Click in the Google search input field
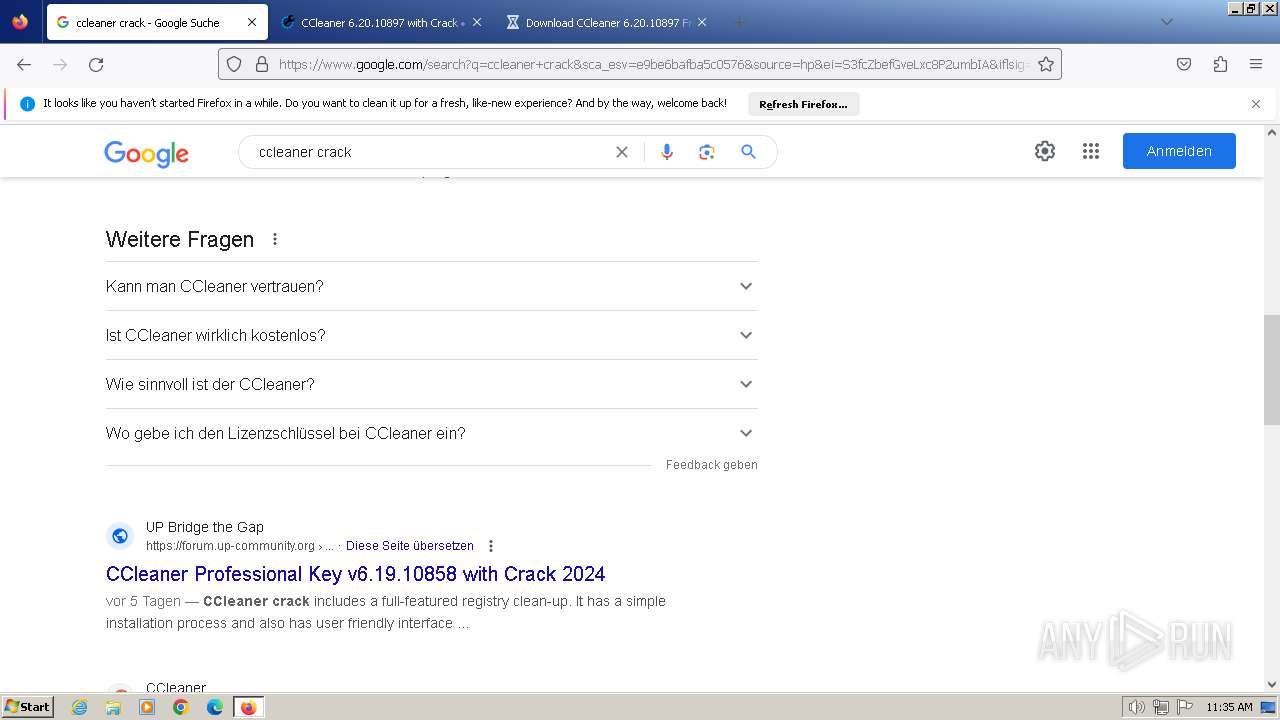Image resolution: width=1280 pixels, height=720 pixels. point(430,152)
